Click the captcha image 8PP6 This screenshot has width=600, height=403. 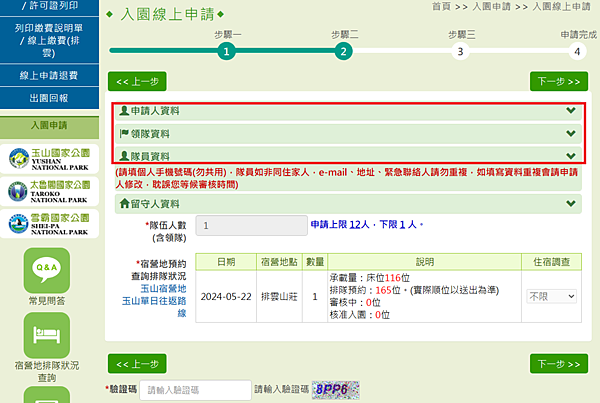(336, 390)
